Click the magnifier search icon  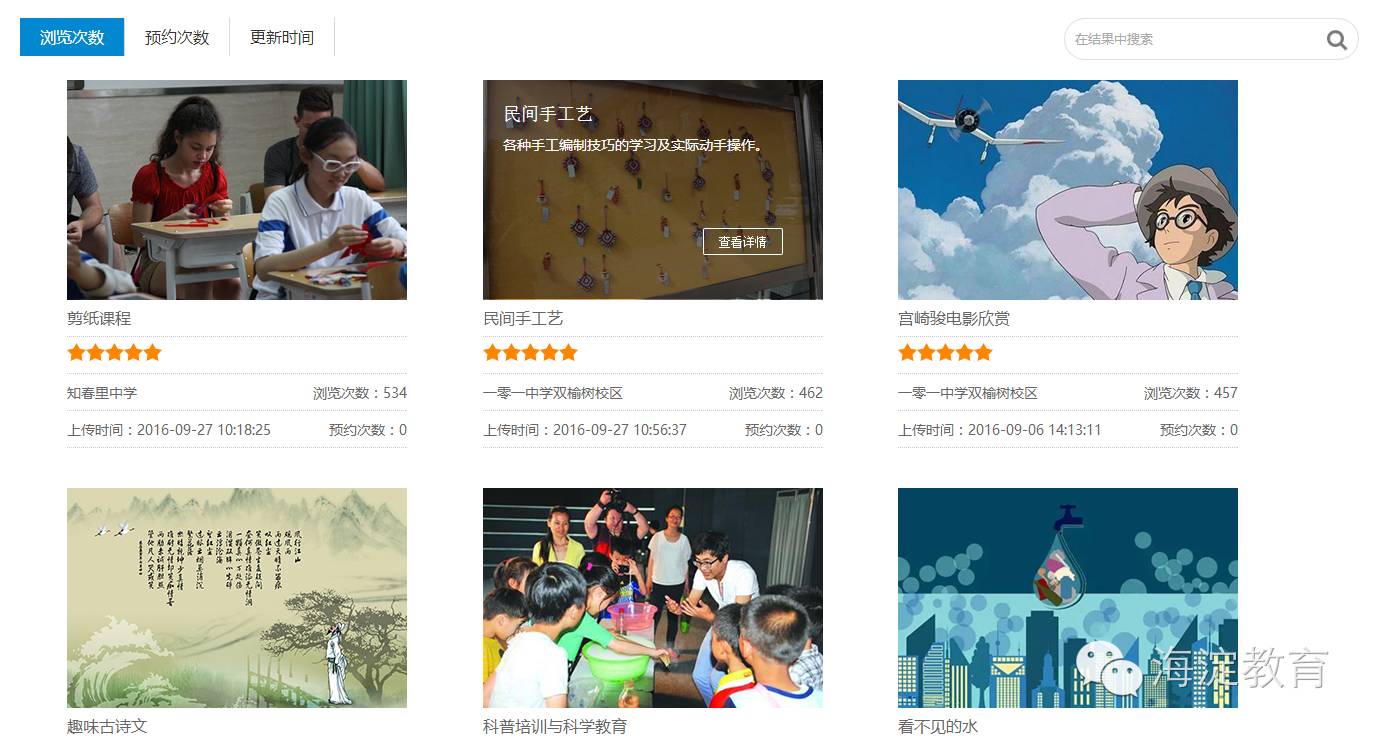pyautogui.click(x=1336, y=40)
